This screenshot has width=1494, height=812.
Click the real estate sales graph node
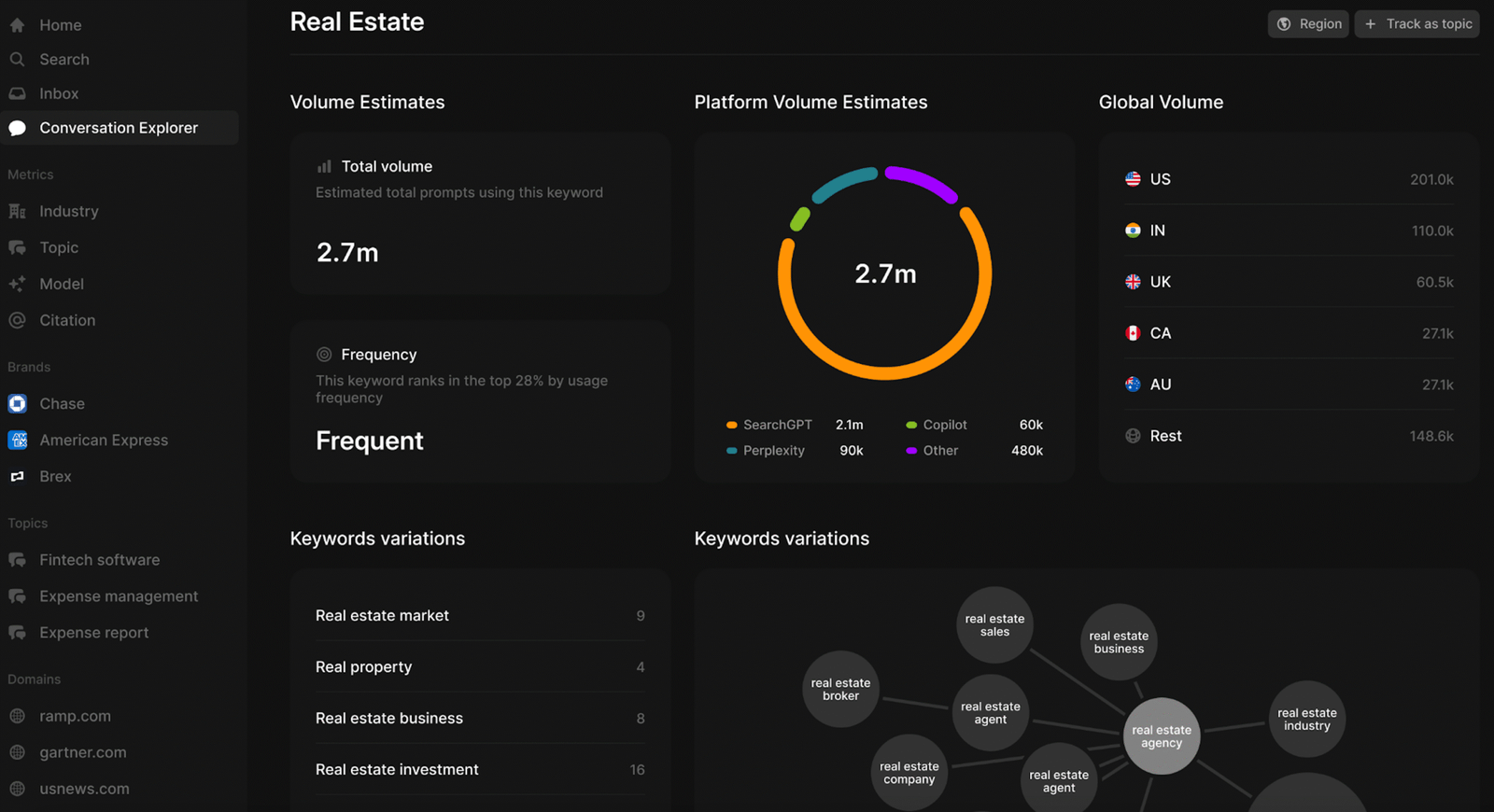point(994,625)
